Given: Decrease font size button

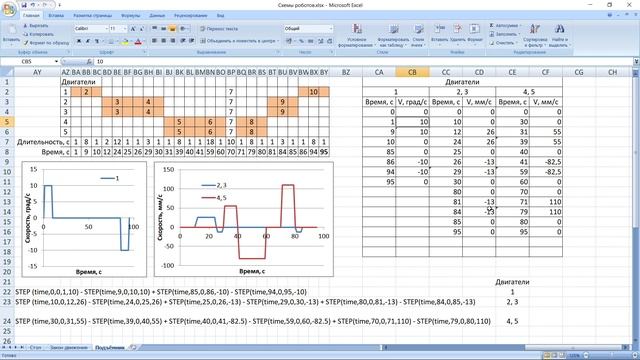Looking at the screenshot, I should tap(141, 29).
